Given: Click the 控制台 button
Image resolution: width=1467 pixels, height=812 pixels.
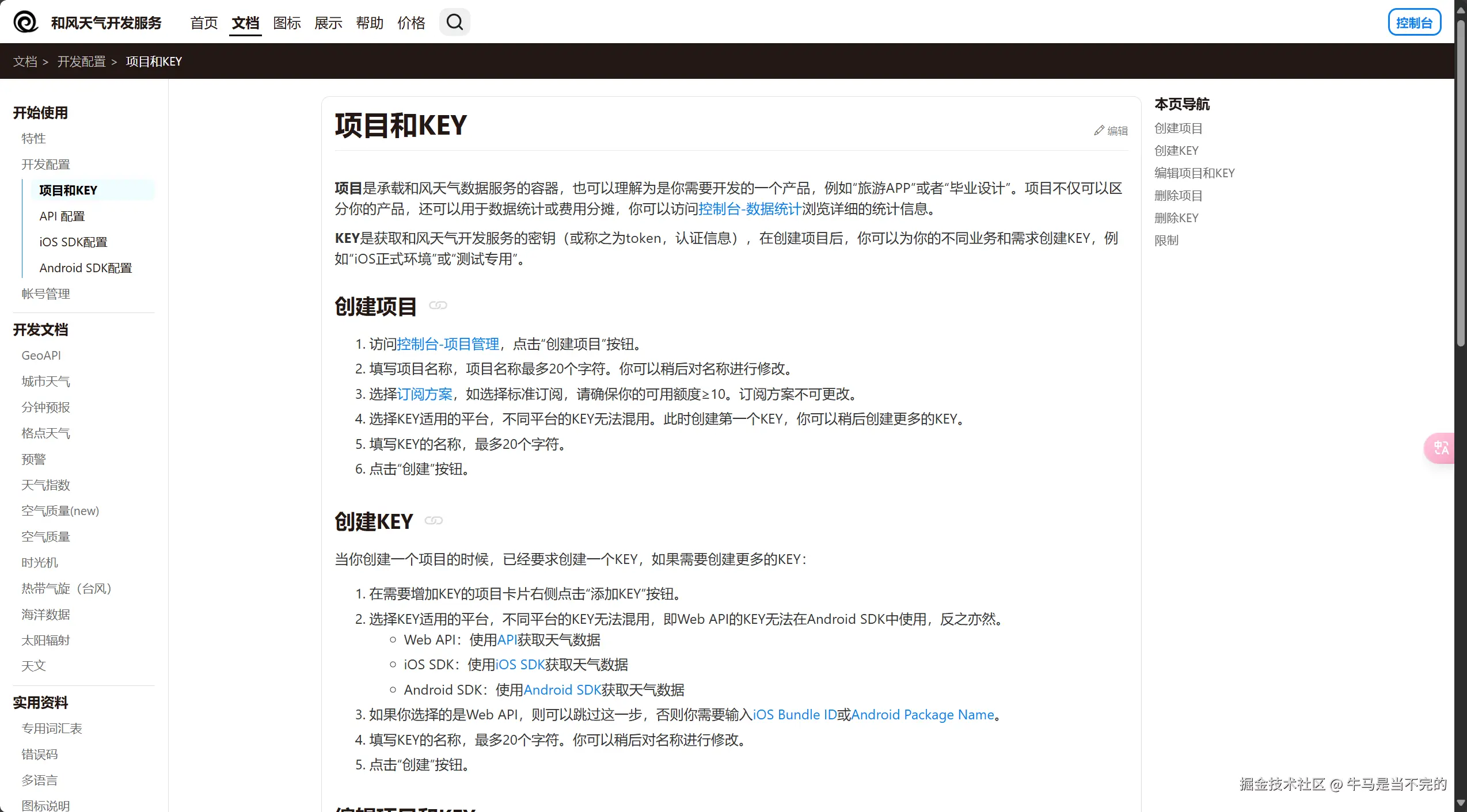Looking at the screenshot, I should click(x=1414, y=22).
